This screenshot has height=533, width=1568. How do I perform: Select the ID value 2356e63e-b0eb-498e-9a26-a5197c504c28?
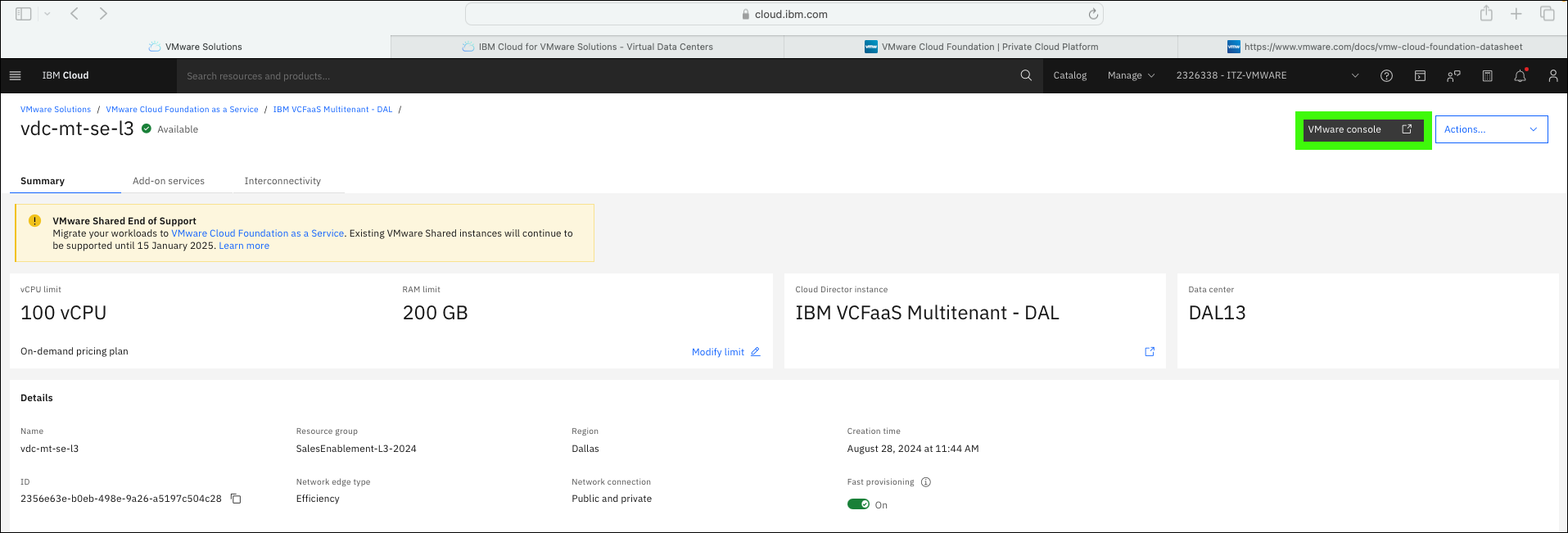121,499
